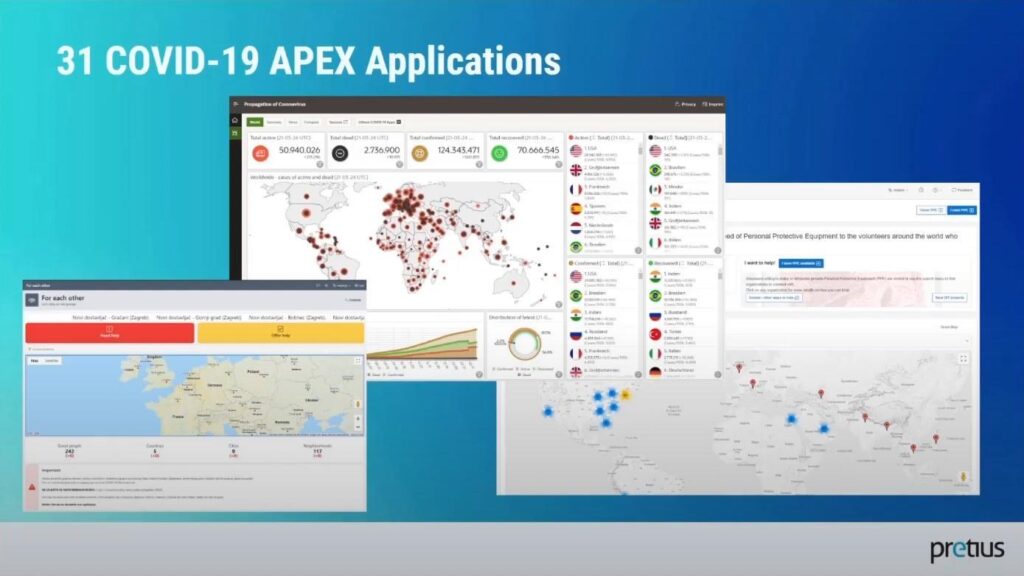Image resolution: width=1024 pixels, height=576 pixels.
Task: Click the red Total active icon
Action: pyautogui.click(x=261, y=153)
